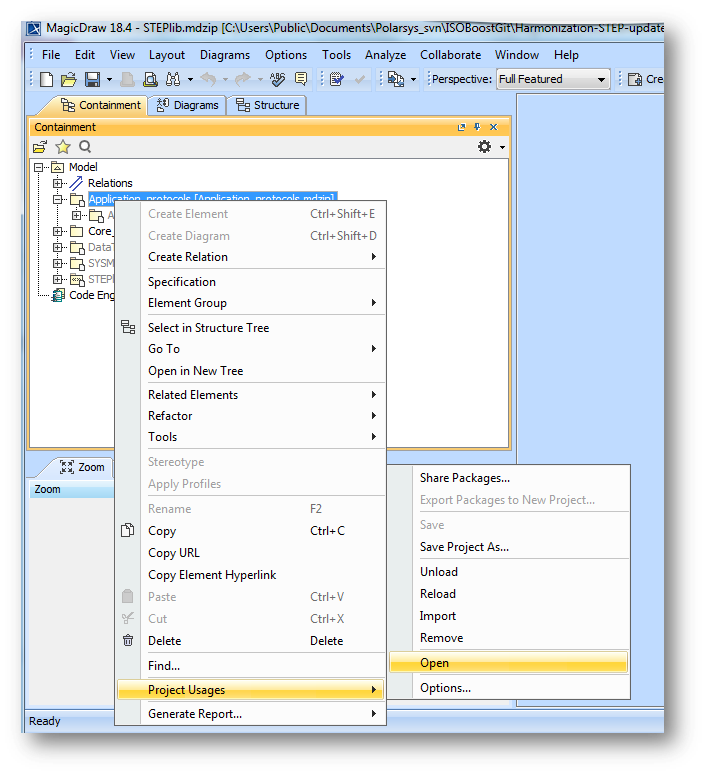Click the binoculars Find icon in toolbar

click(x=172, y=79)
